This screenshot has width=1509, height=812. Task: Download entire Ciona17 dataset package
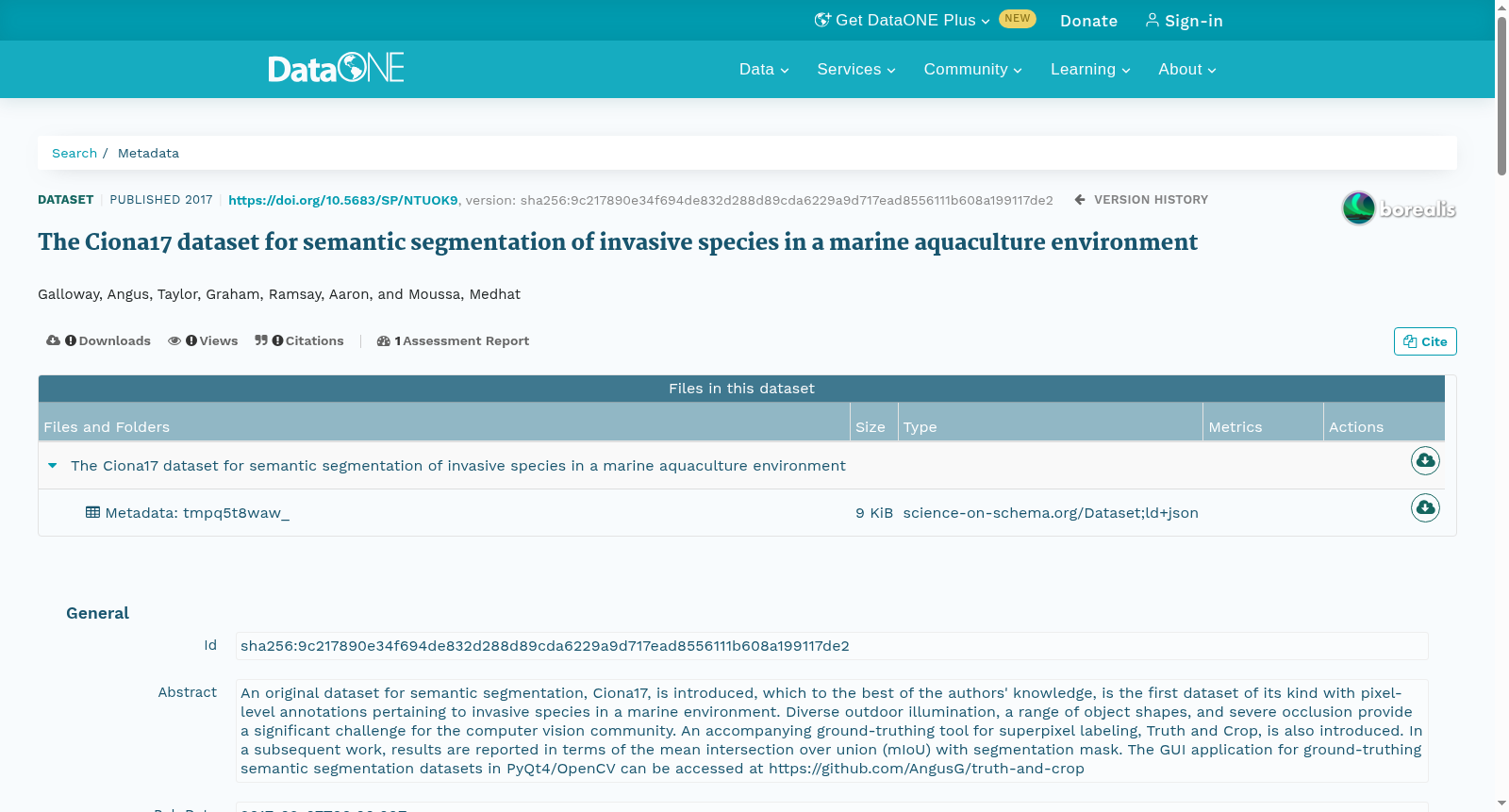point(1425,460)
